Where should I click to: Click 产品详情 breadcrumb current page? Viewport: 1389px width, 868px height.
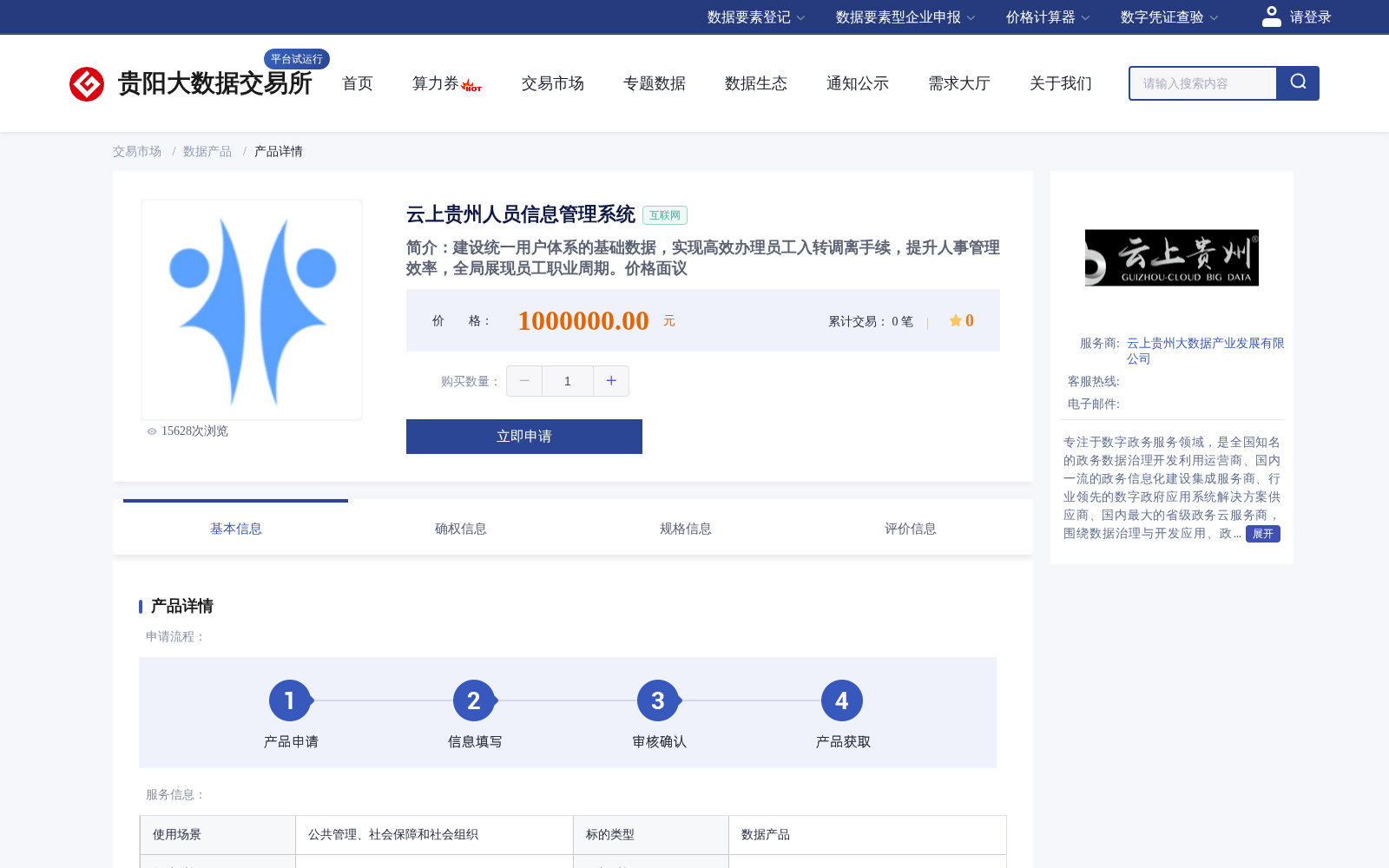tap(279, 151)
